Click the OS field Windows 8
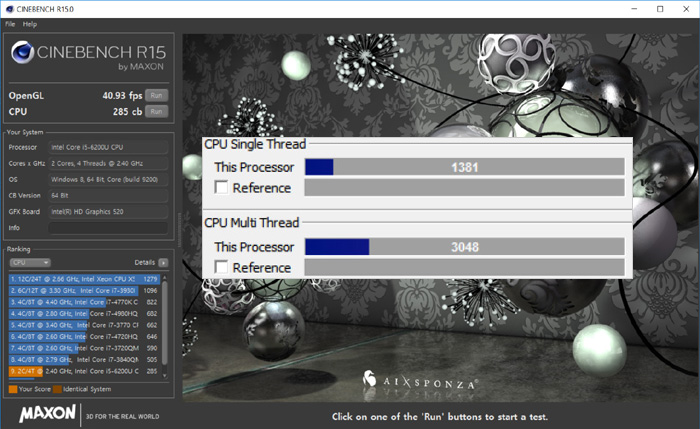The width and height of the screenshot is (700, 429). [x=108, y=179]
